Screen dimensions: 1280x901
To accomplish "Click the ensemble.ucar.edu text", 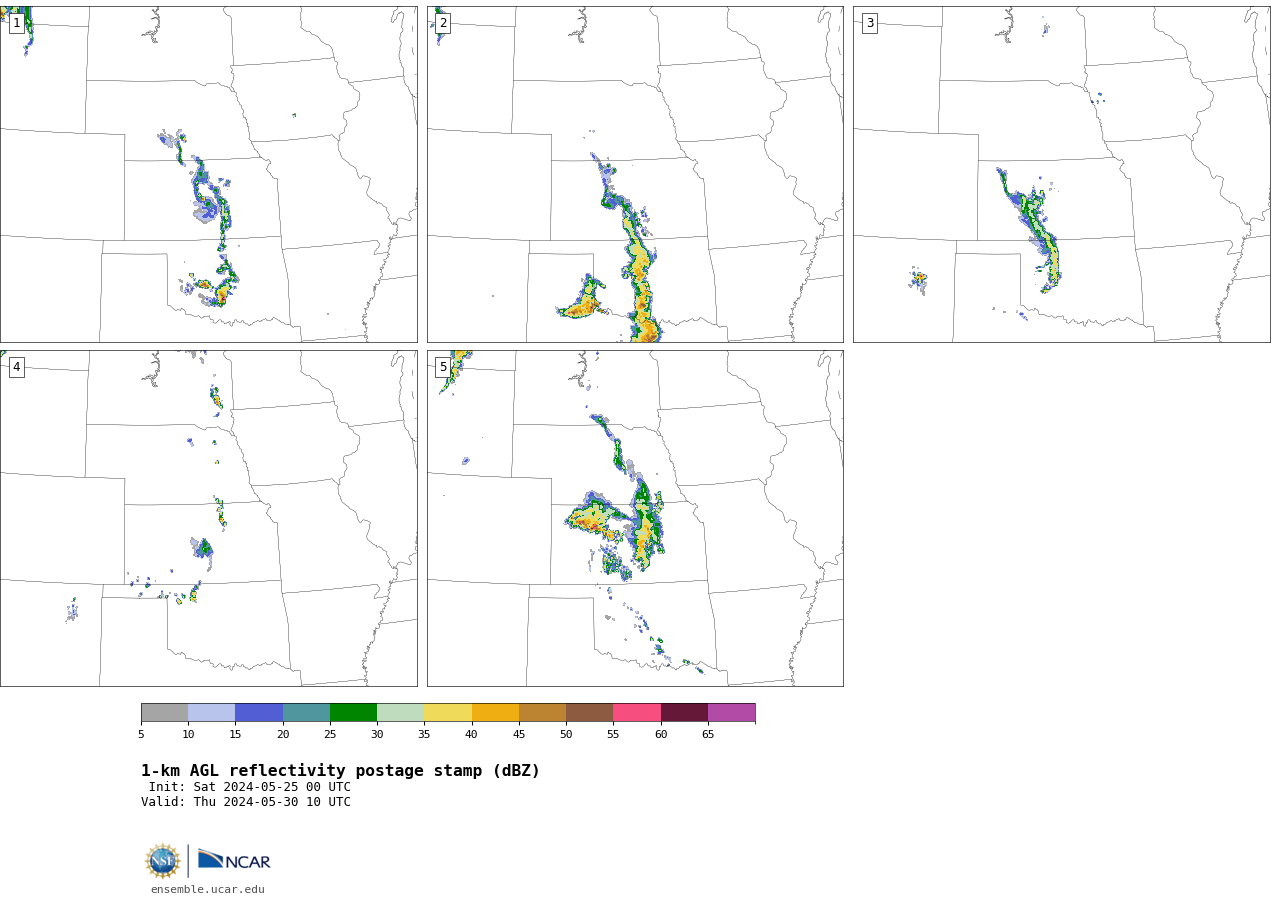I will (x=208, y=889).
